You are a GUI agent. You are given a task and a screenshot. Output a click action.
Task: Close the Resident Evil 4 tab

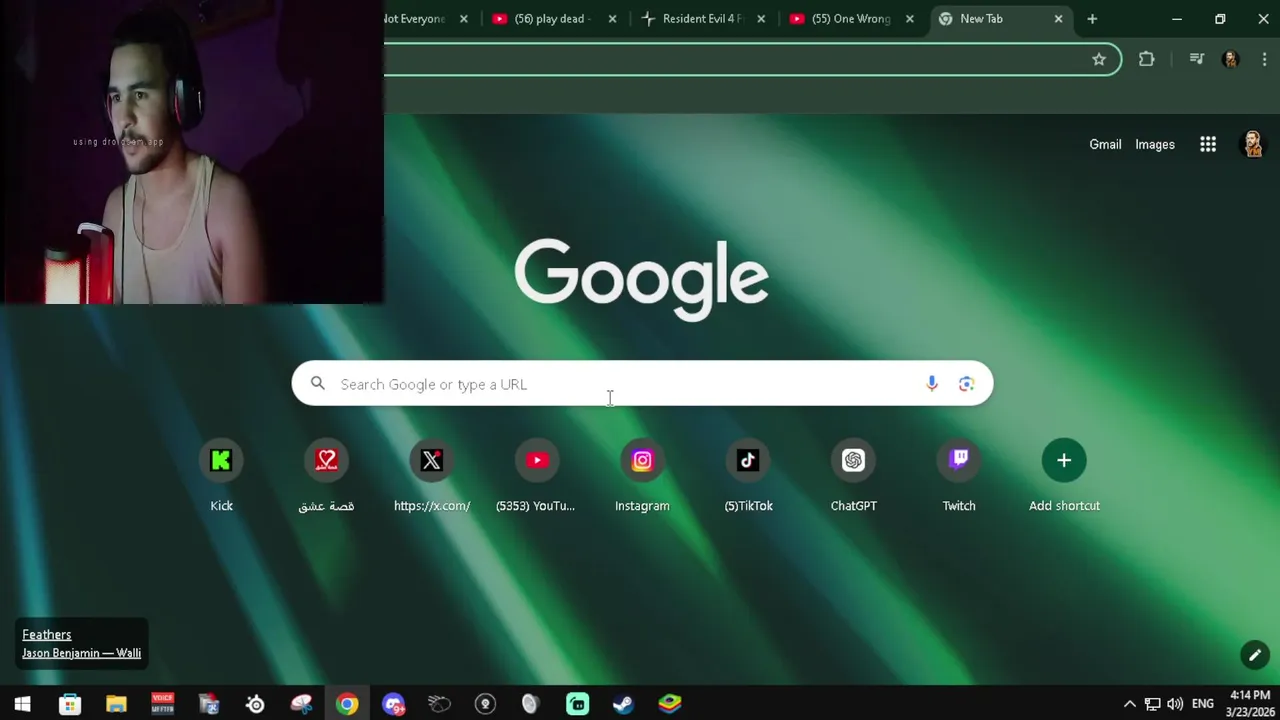[761, 19]
